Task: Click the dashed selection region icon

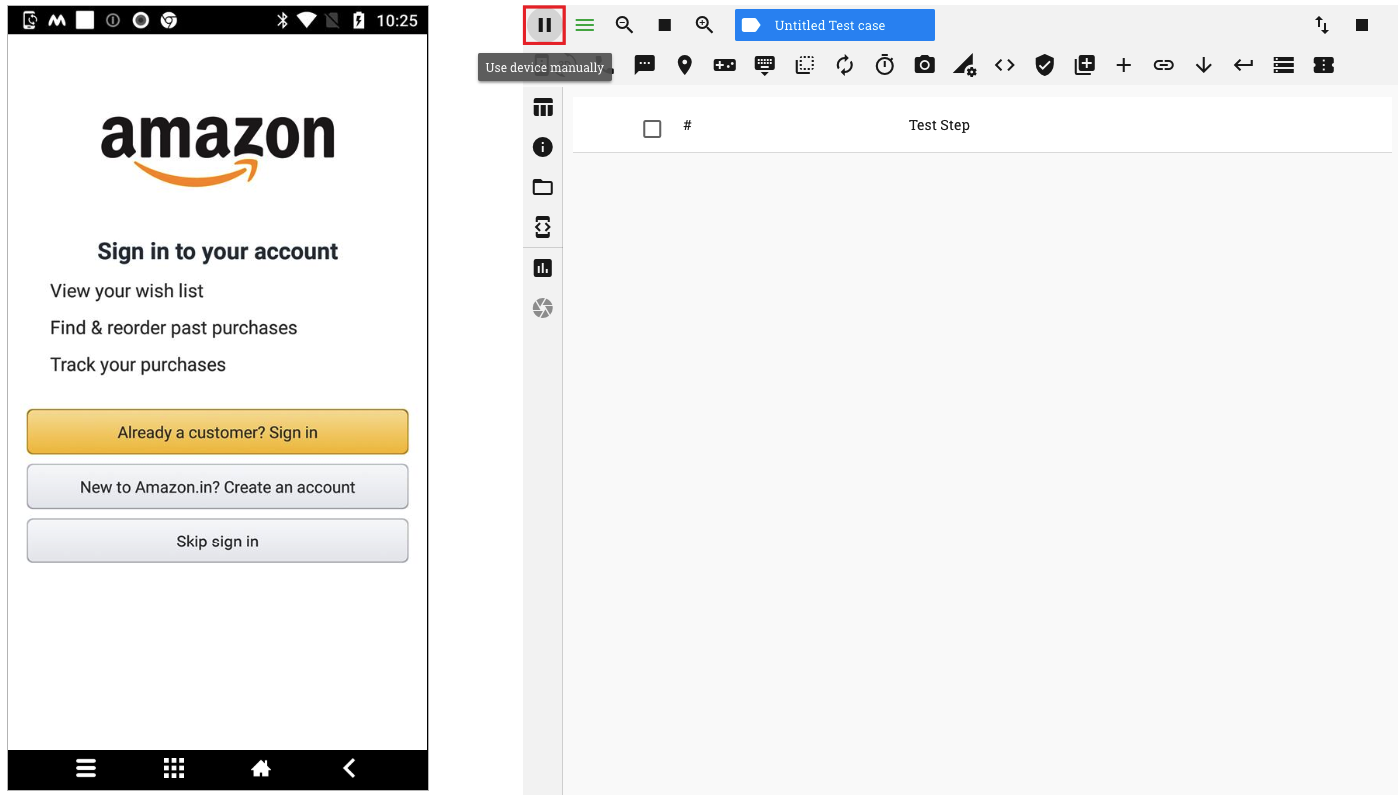Action: pyautogui.click(x=805, y=65)
